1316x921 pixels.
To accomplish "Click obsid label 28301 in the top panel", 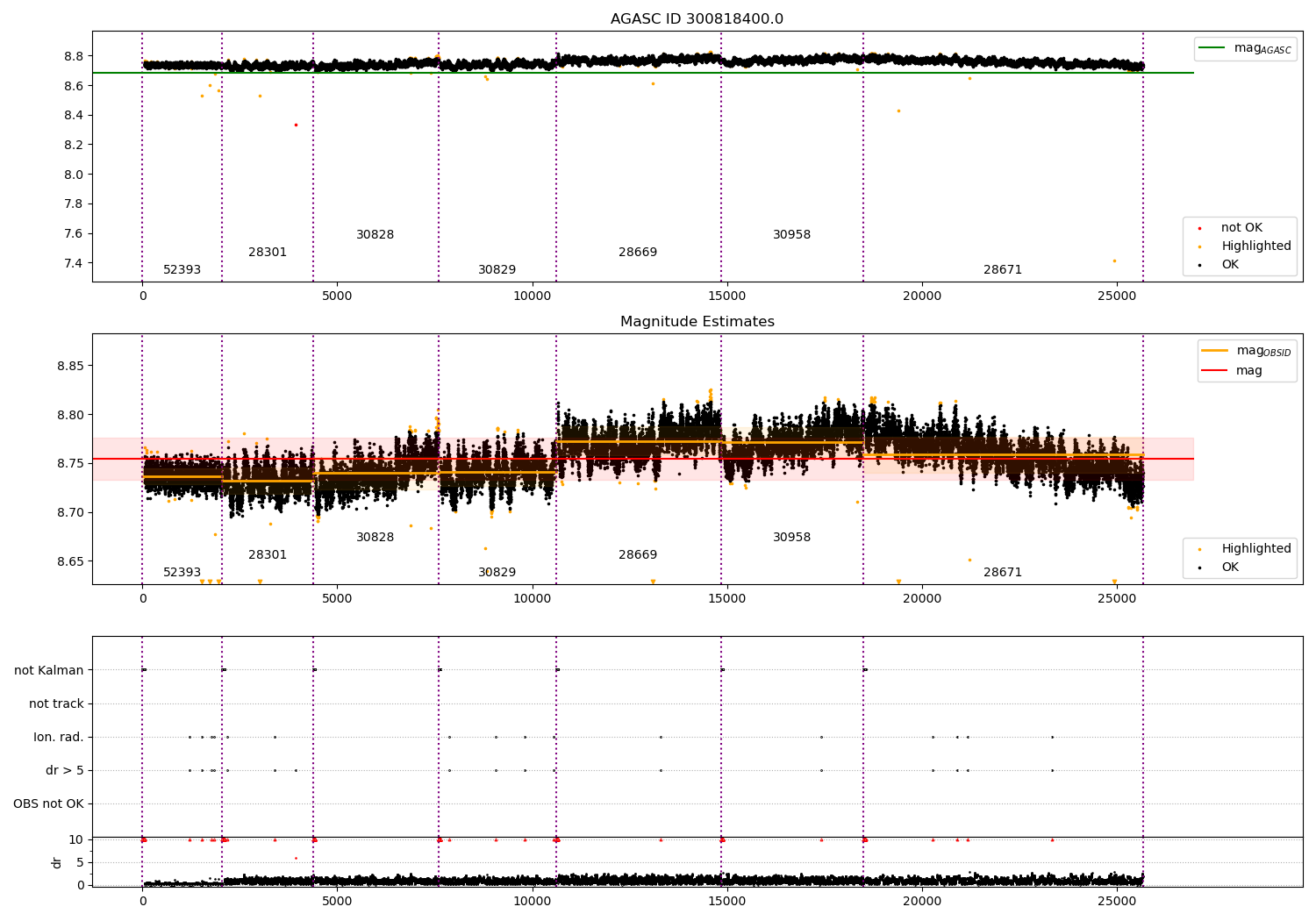I will click(x=268, y=253).
